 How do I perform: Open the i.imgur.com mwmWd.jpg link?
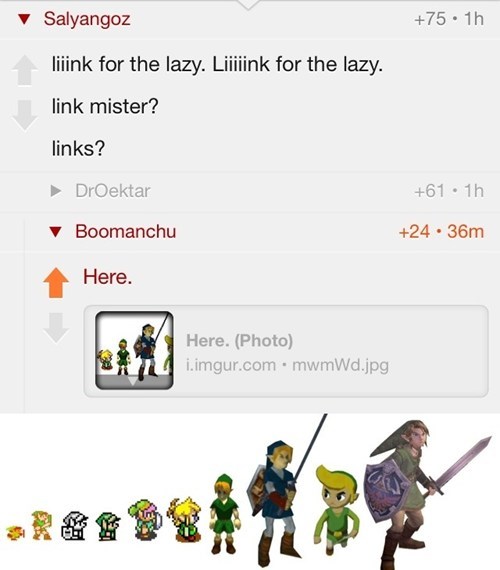[287, 365]
